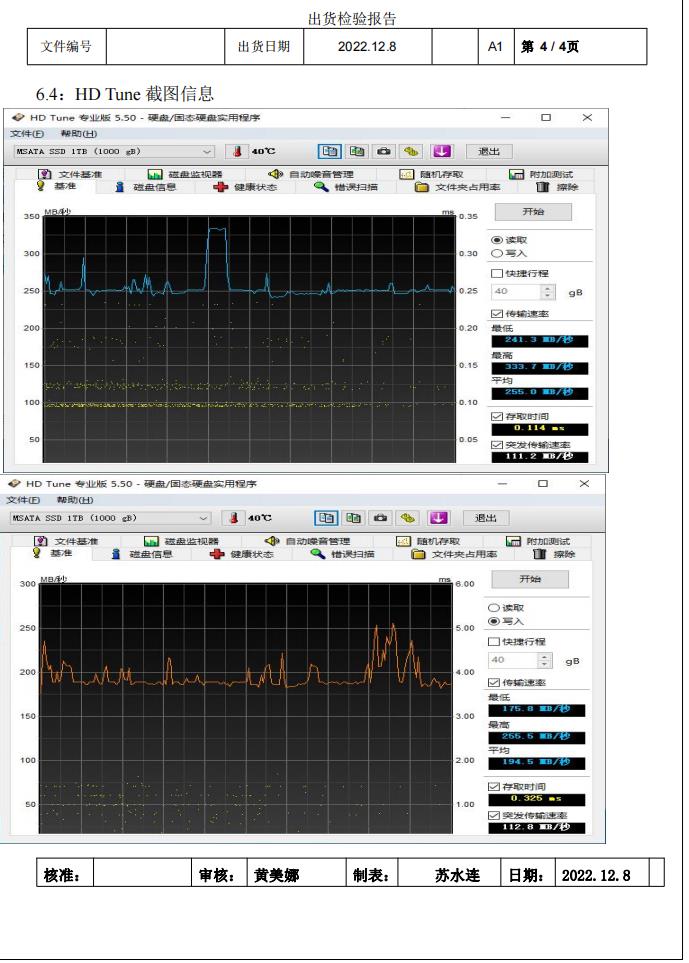Open 帮助(H) menu in lower window
The image size is (689, 963).
(74, 500)
